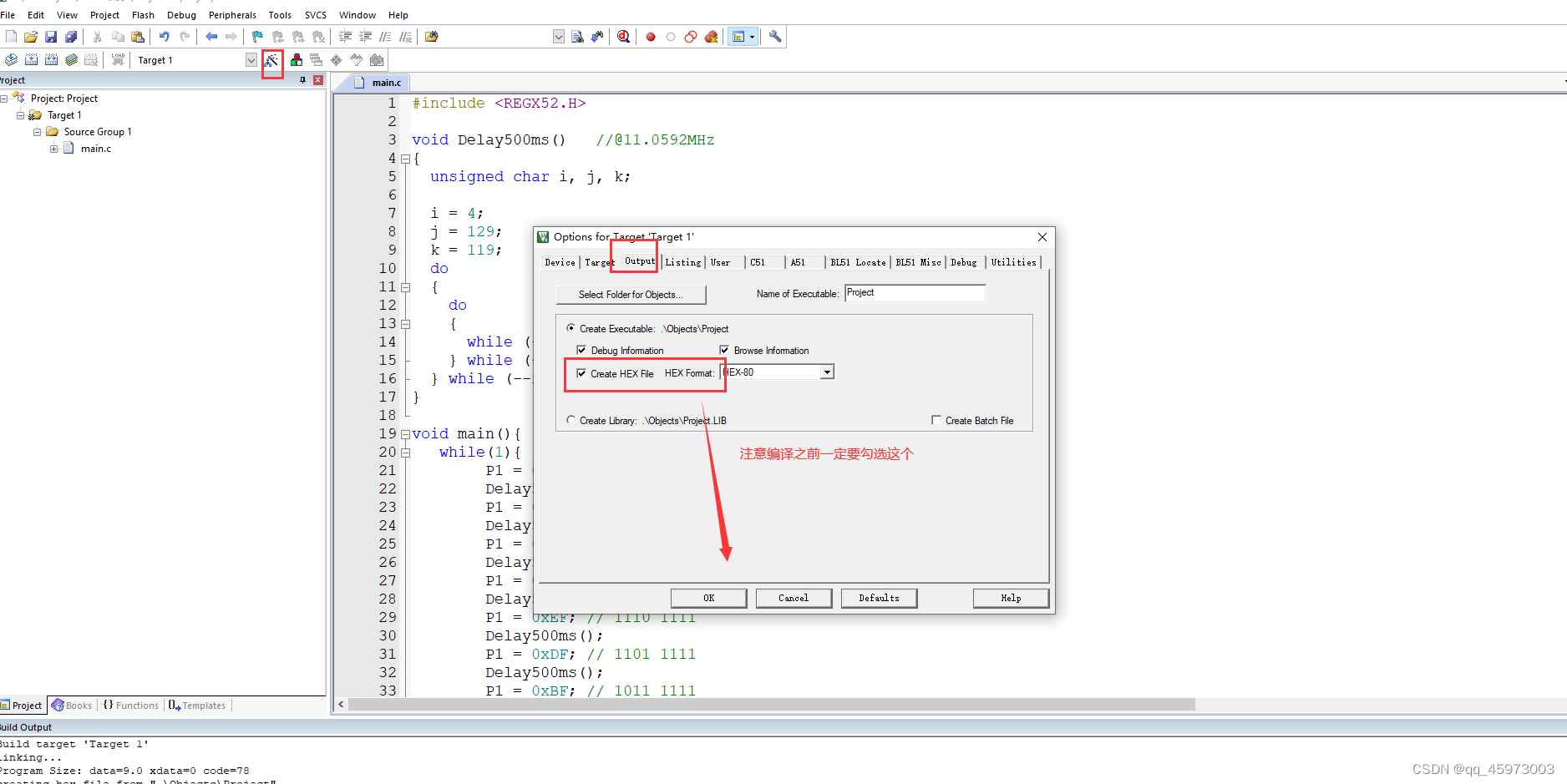The height and width of the screenshot is (784, 1567).
Task: Paste from clipboard icon
Action: pyautogui.click(x=138, y=37)
